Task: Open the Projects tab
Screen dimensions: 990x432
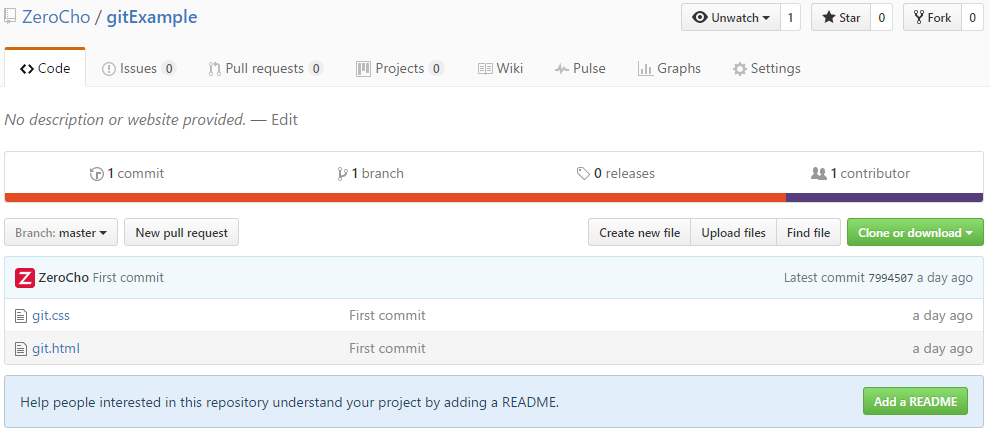Action: click(x=400, y=68)
